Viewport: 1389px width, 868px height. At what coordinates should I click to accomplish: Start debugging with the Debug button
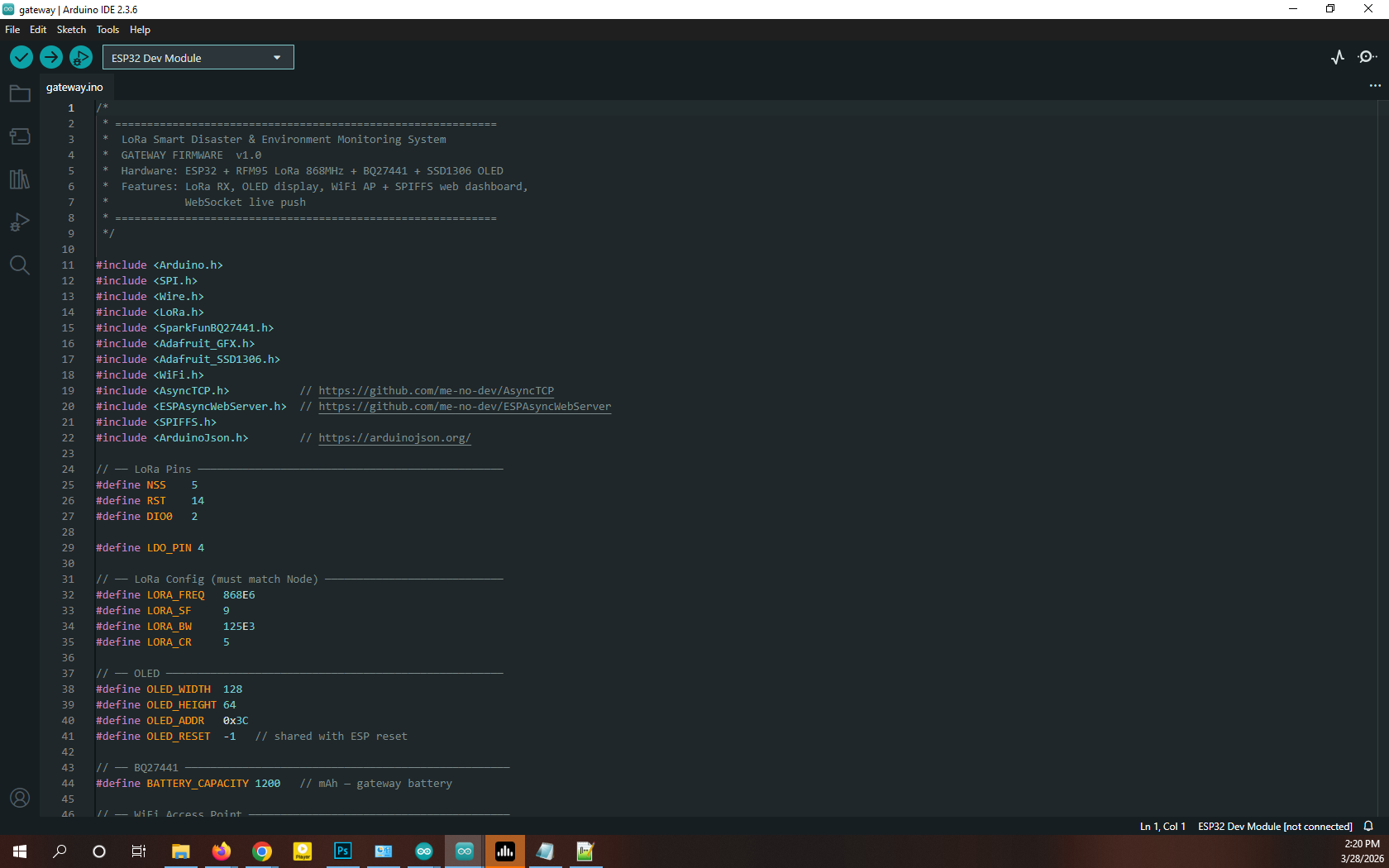point(81,57)
